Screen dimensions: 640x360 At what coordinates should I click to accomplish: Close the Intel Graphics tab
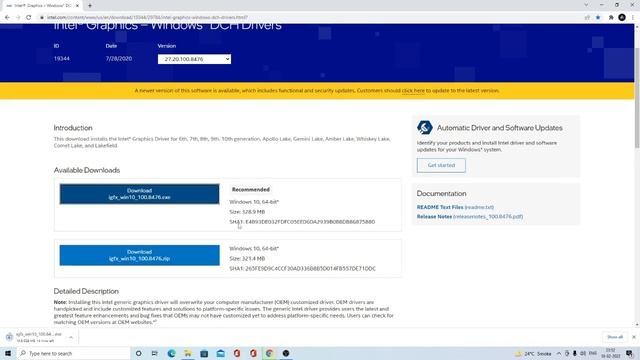(x=77, y=6)
